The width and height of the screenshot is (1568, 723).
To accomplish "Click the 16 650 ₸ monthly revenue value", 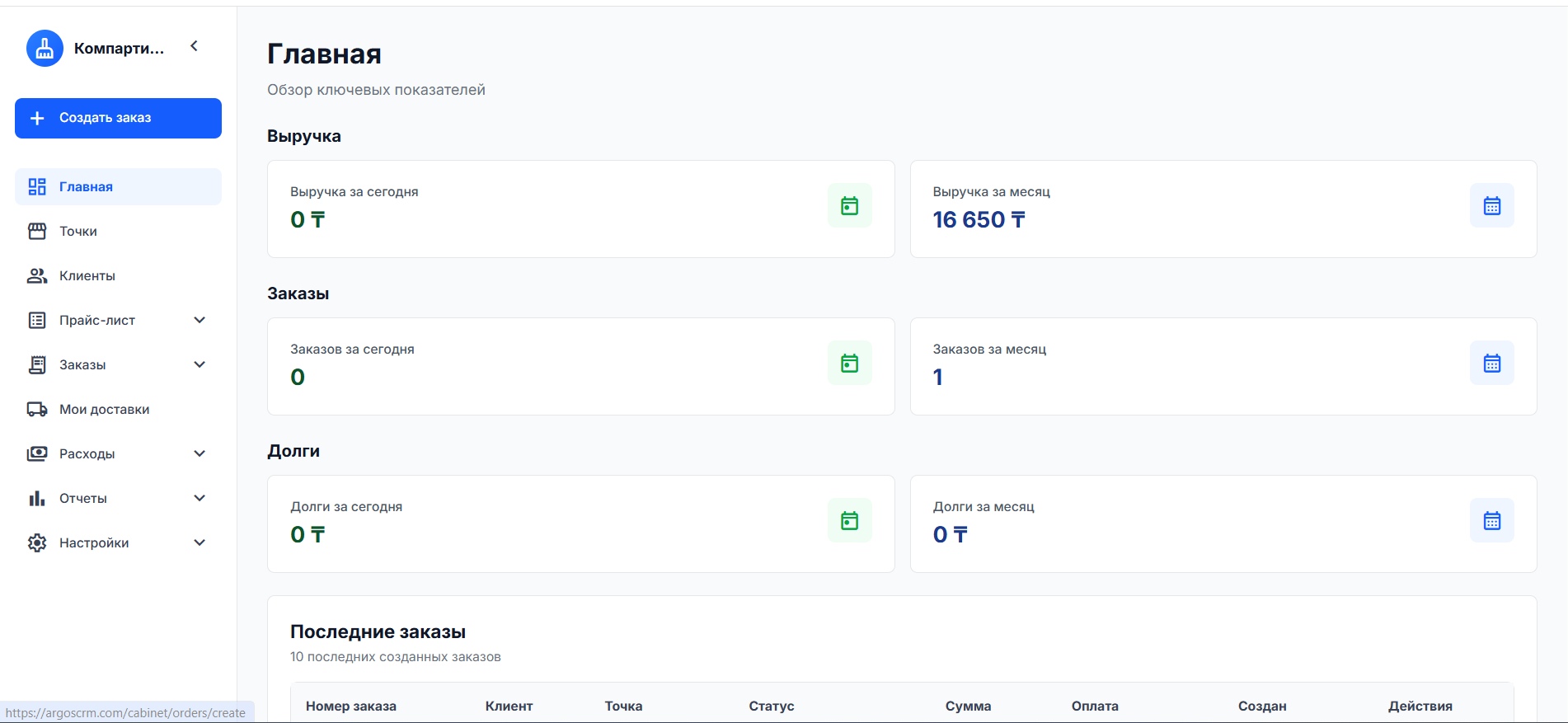I will coord(979,220).
